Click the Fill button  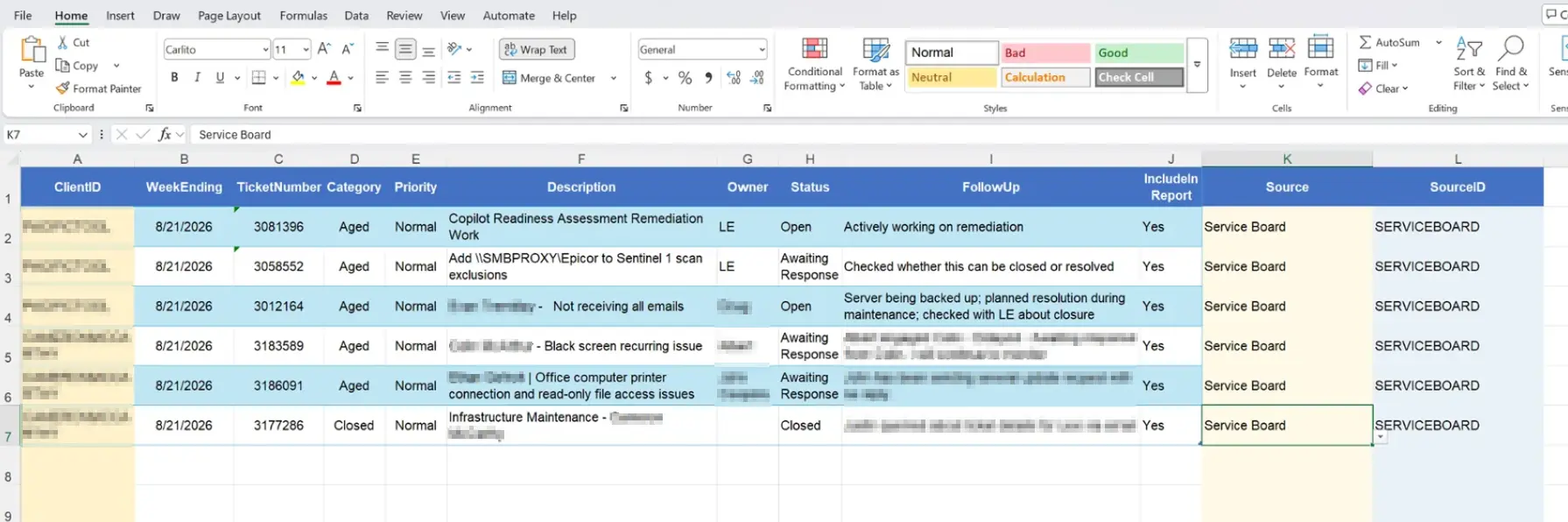pos(1377,66)
